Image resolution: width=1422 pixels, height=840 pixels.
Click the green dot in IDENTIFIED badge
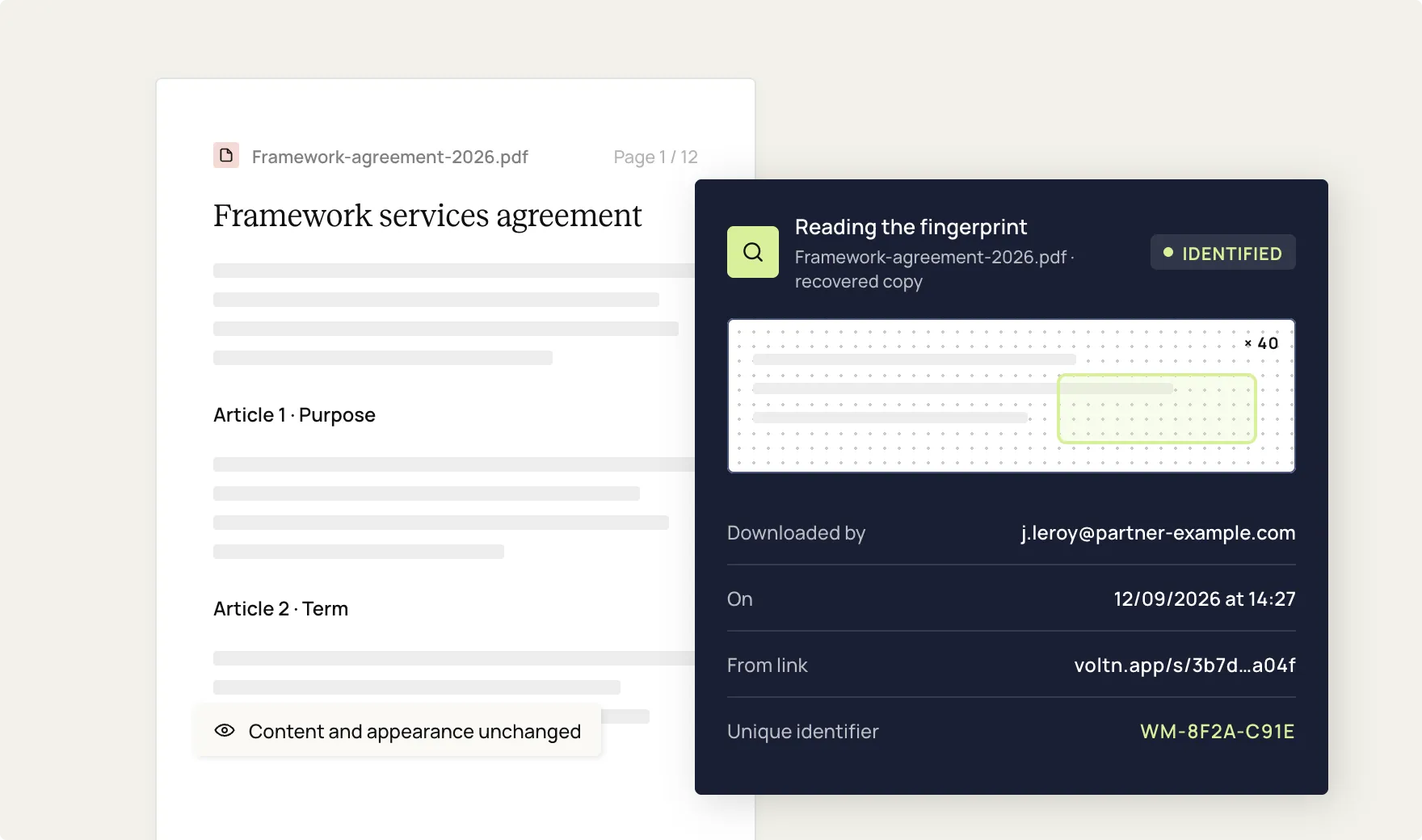click(1168, 253)
